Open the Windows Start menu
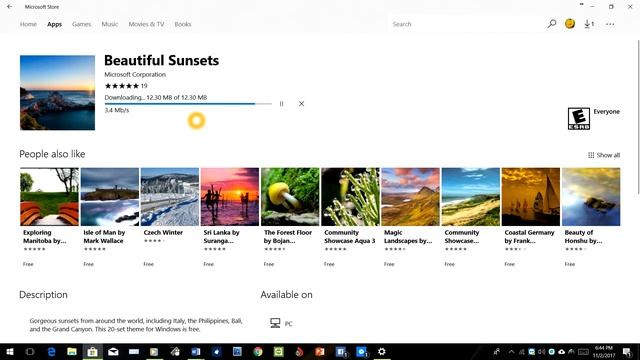The height and width of the screenshot is (360, 640). point(9,351)
